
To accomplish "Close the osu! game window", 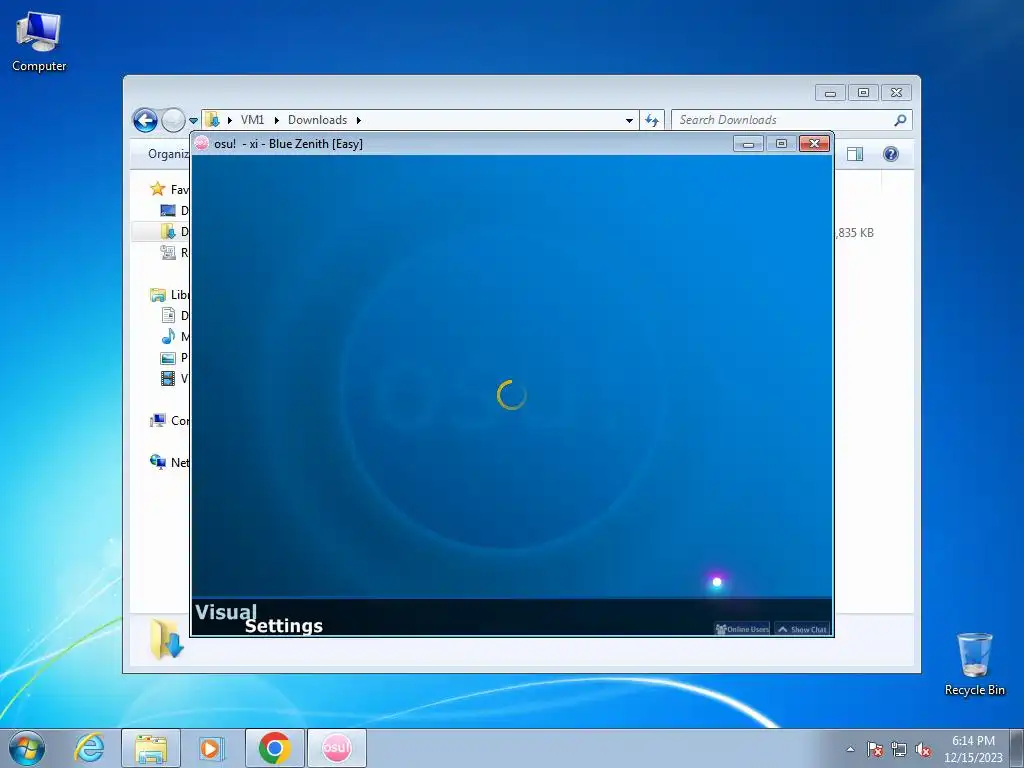I will (814, 144).
